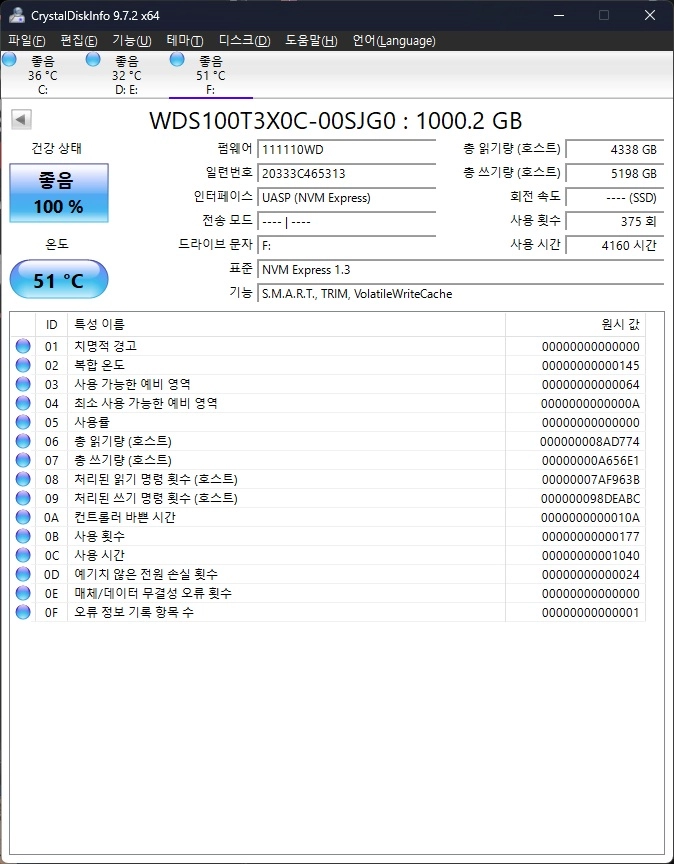Click attribute name 오류 정보 기록 항목 수

coord(134,612)
